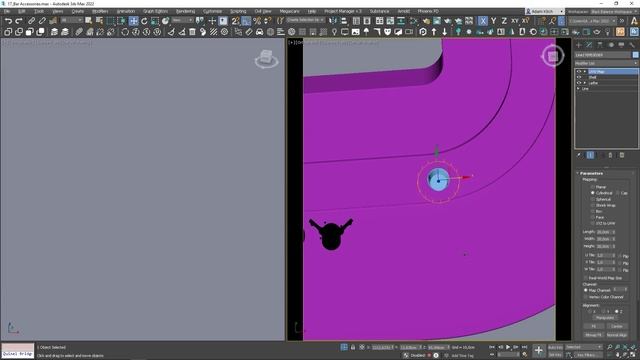Activate the Select and Rotate tool

tap(144, 21)
